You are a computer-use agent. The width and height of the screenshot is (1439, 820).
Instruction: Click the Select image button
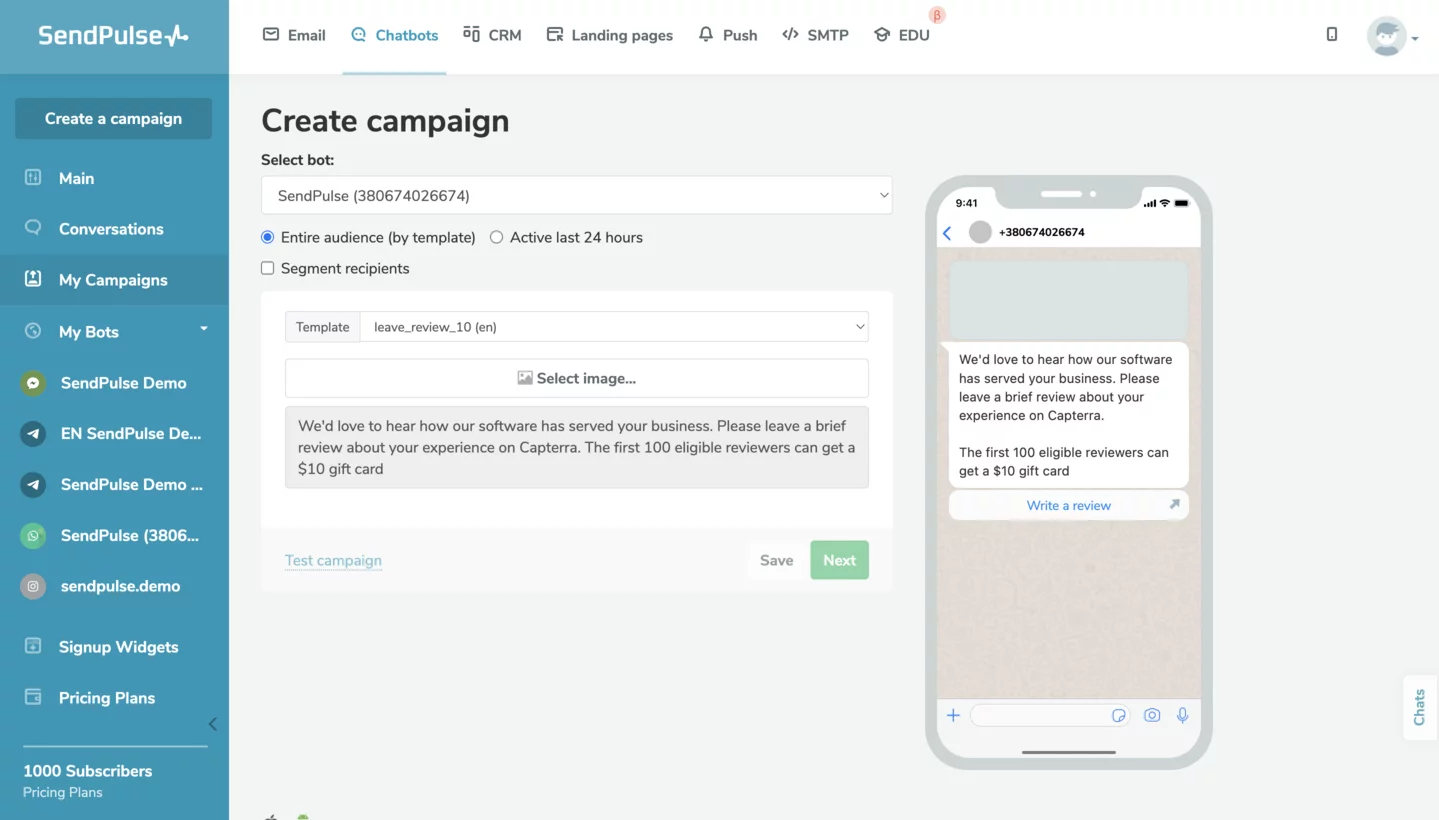(576, 378)
